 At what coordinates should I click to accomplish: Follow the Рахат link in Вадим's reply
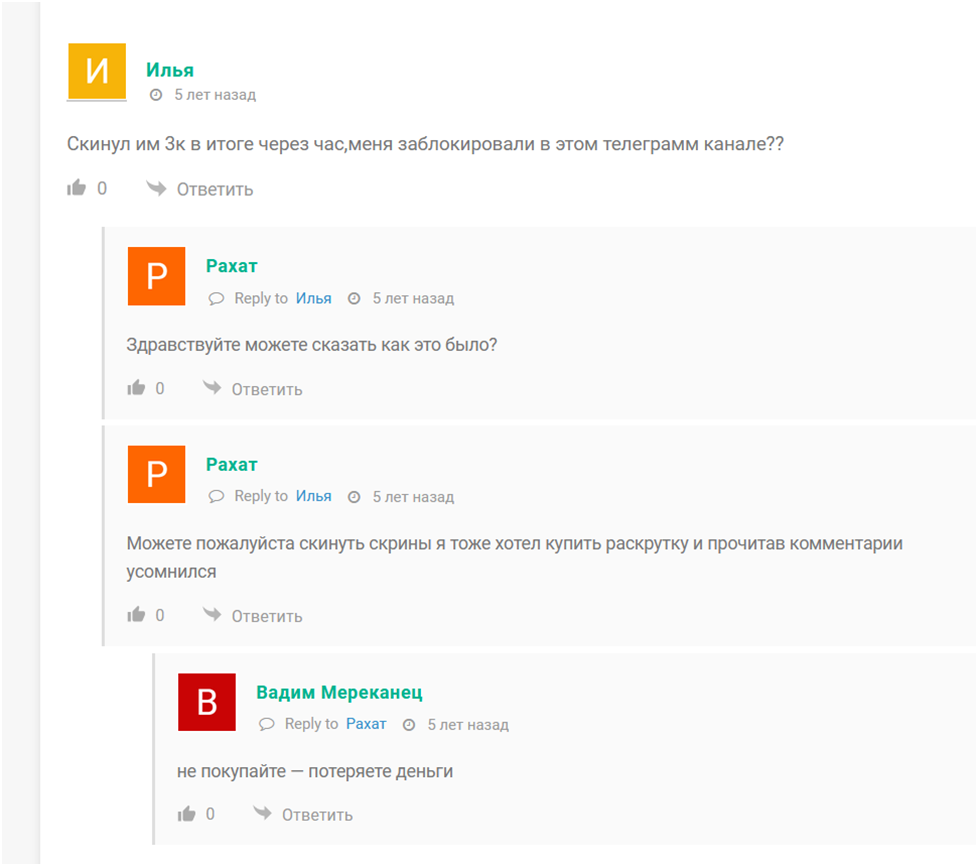[366, 724]
